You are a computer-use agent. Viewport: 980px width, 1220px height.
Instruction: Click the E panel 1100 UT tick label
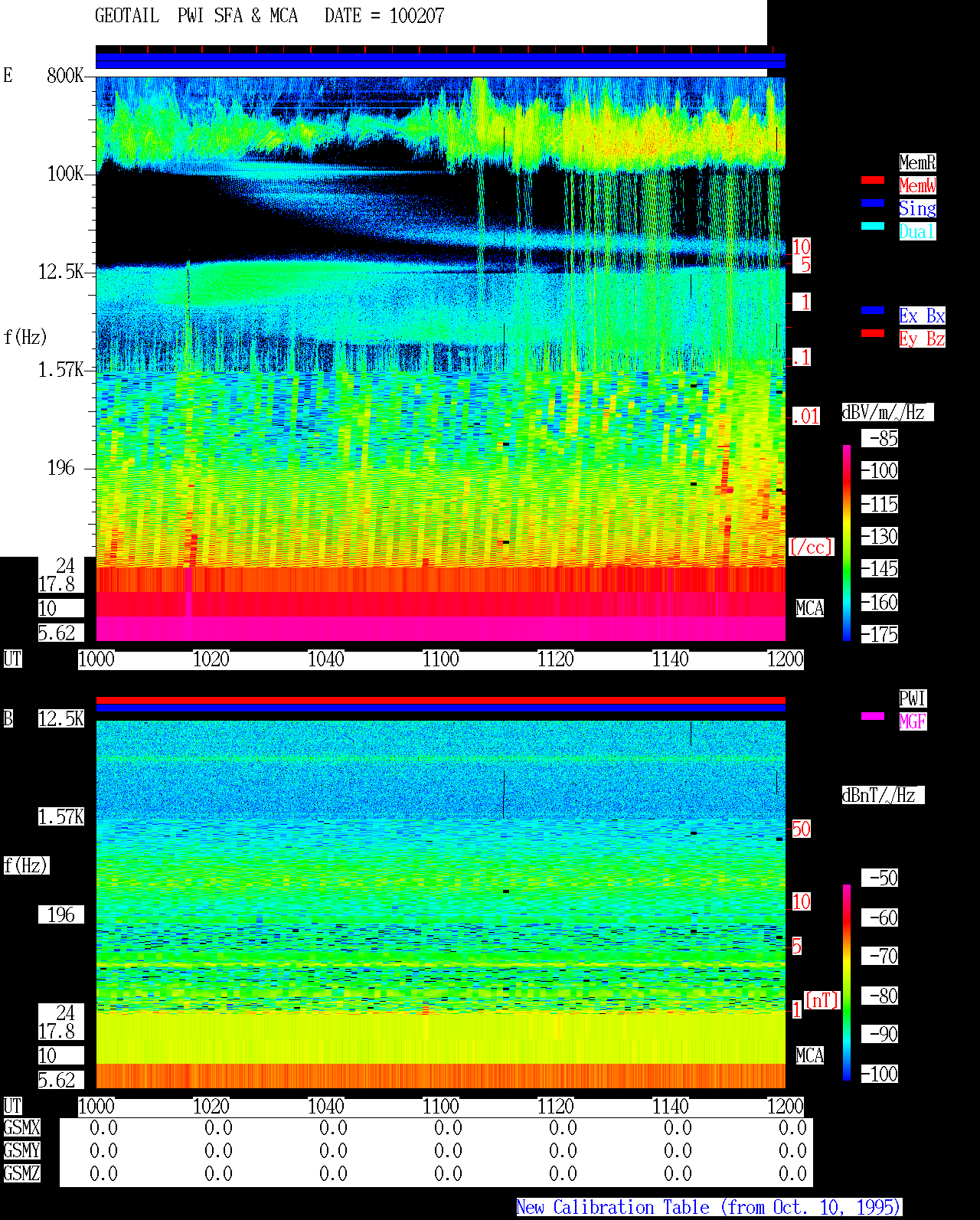[440, 659]
